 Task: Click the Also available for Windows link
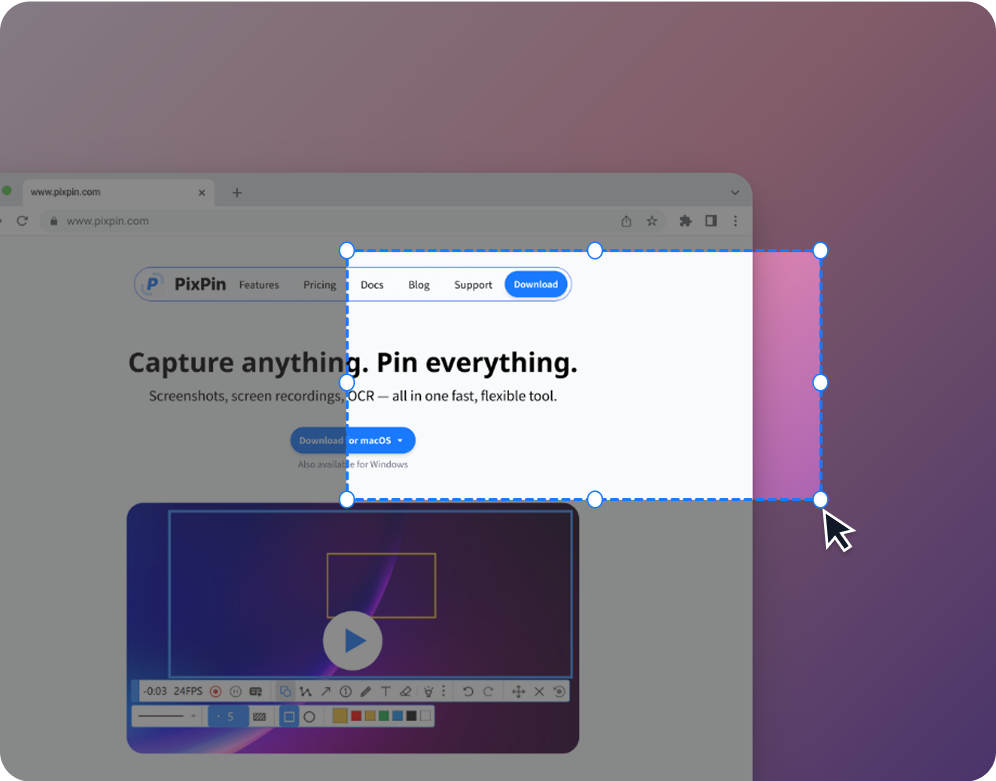352,464
